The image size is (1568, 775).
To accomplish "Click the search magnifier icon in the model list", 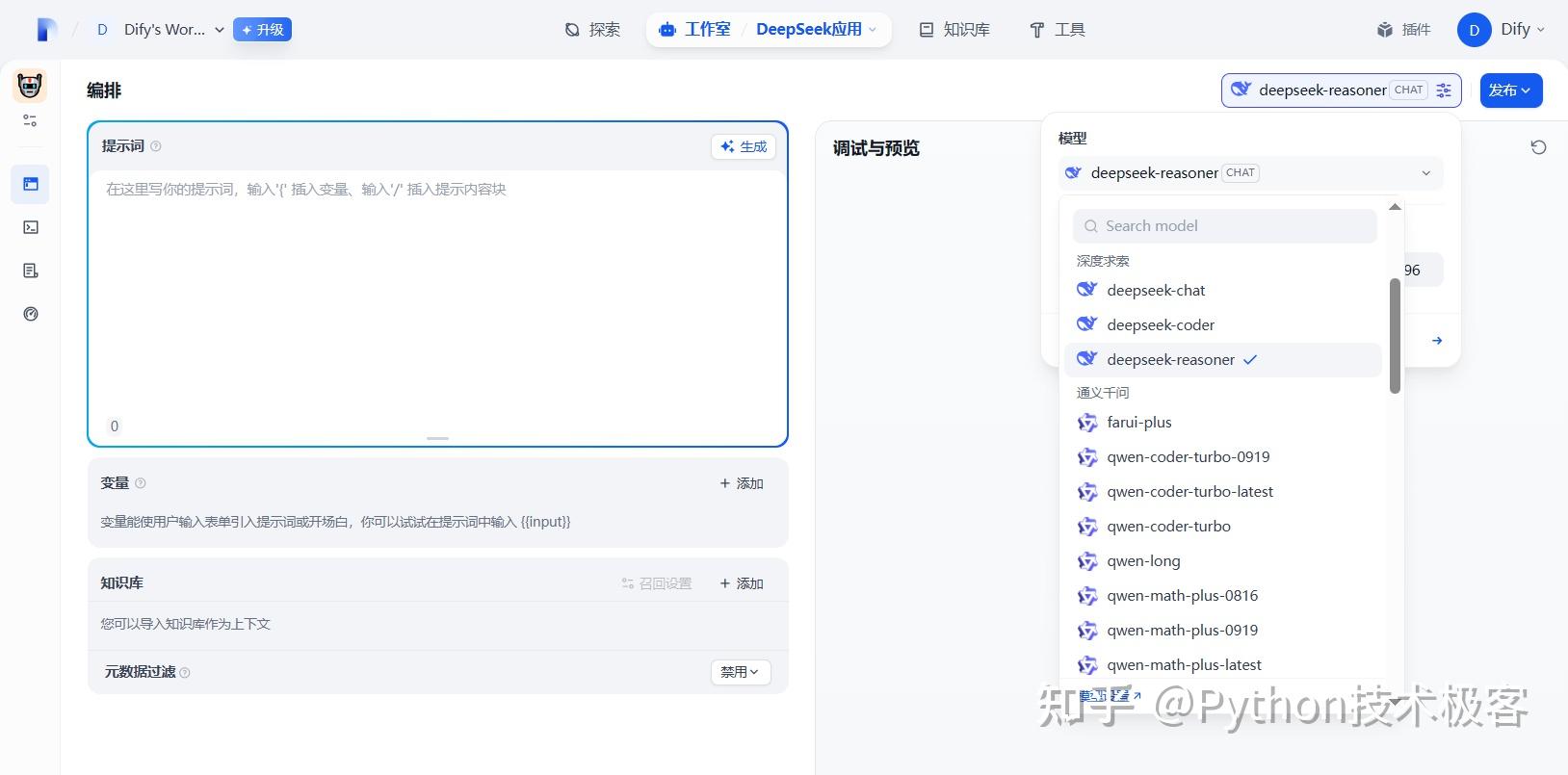I will click(1091, 226).
